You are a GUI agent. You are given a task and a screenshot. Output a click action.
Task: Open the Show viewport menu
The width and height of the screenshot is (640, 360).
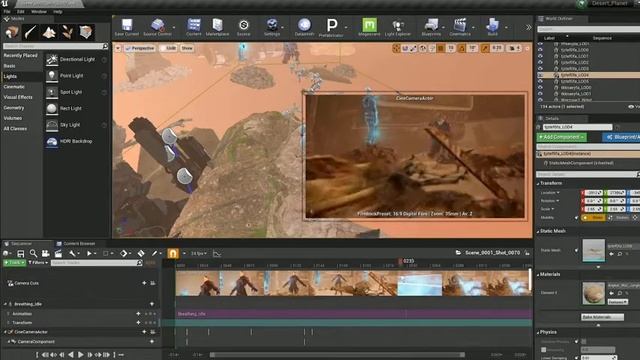click(187, 48)
